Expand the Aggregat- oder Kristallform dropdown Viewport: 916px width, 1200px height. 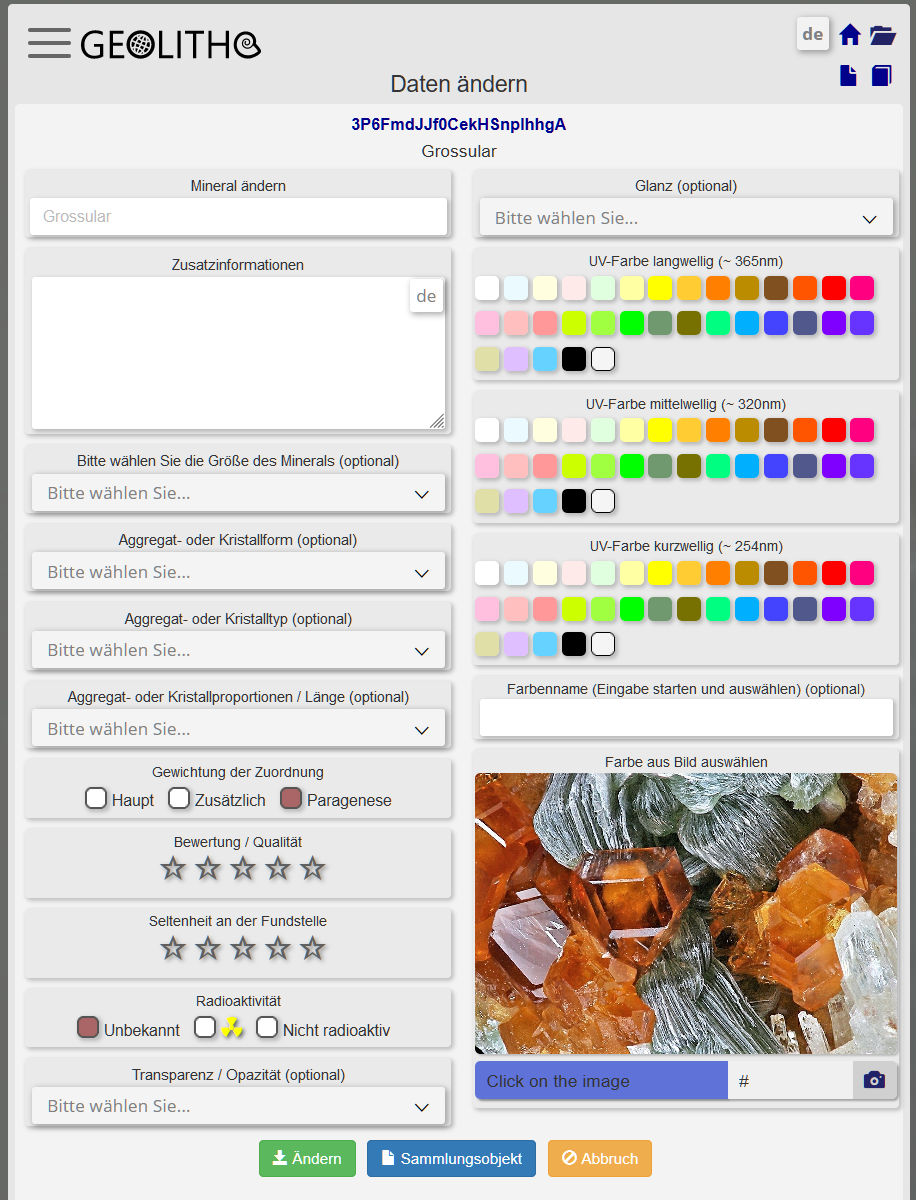pos(238,572)
